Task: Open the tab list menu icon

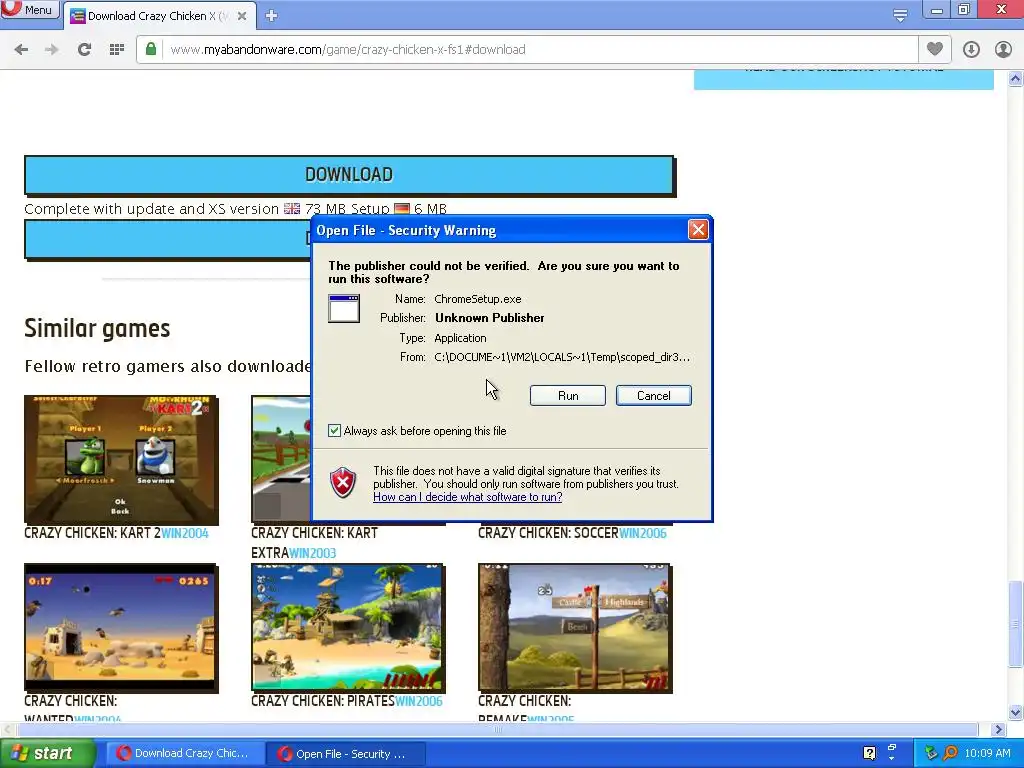Action: 900,14
